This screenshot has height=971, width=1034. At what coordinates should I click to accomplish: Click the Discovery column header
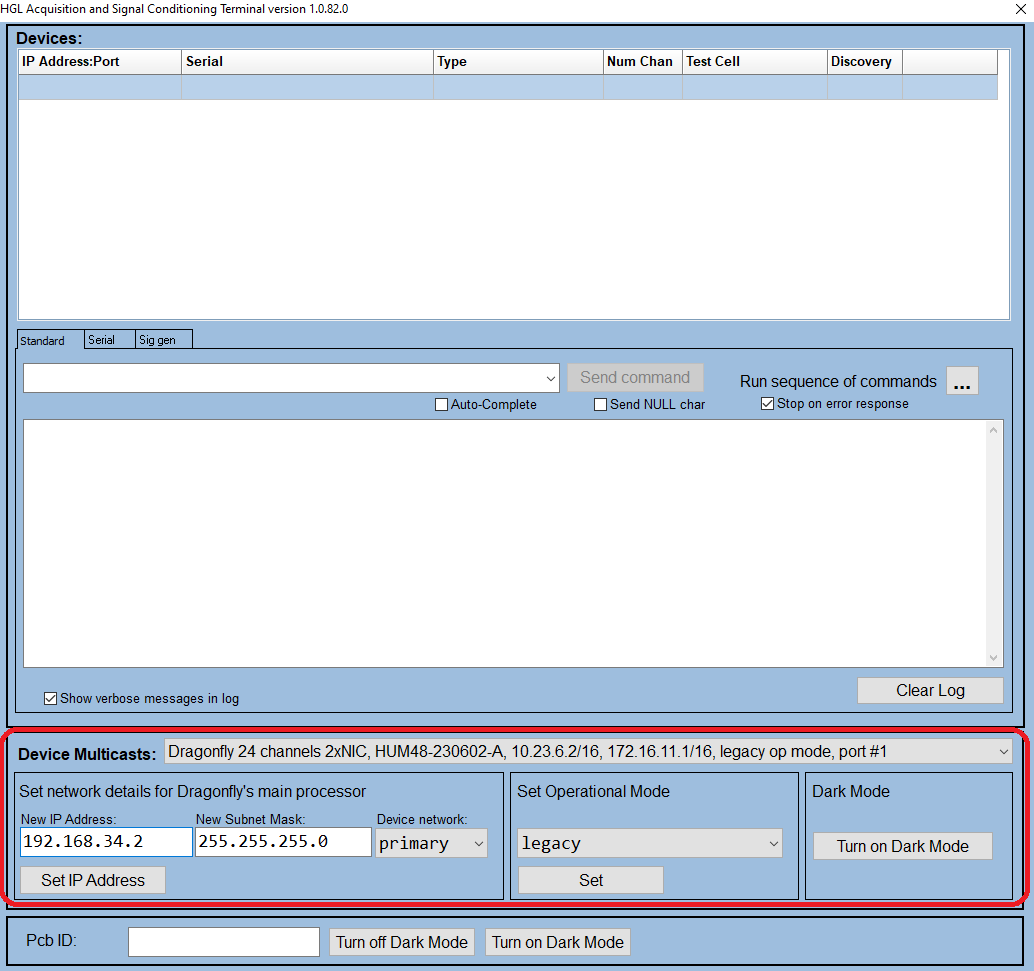[x=865, y=61]
